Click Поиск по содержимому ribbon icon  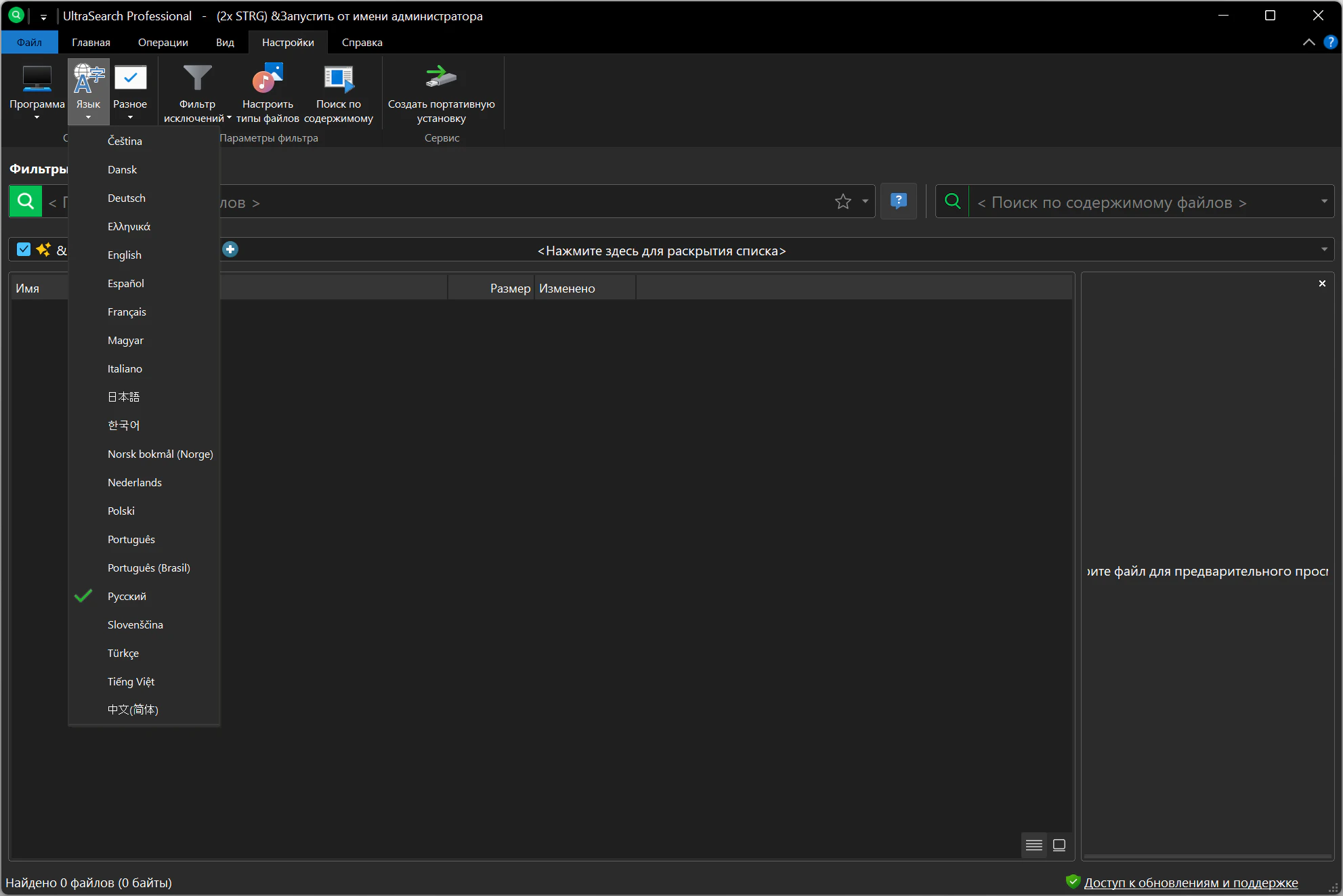click(x=339, y=79)
